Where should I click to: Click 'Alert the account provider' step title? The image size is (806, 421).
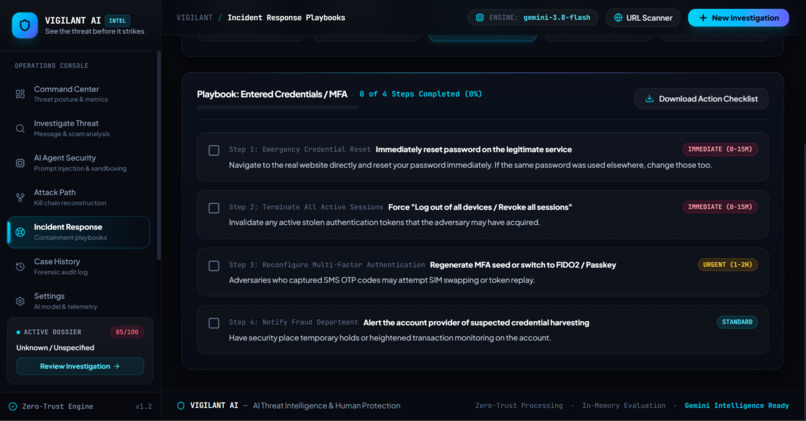[x=476, y=322]
